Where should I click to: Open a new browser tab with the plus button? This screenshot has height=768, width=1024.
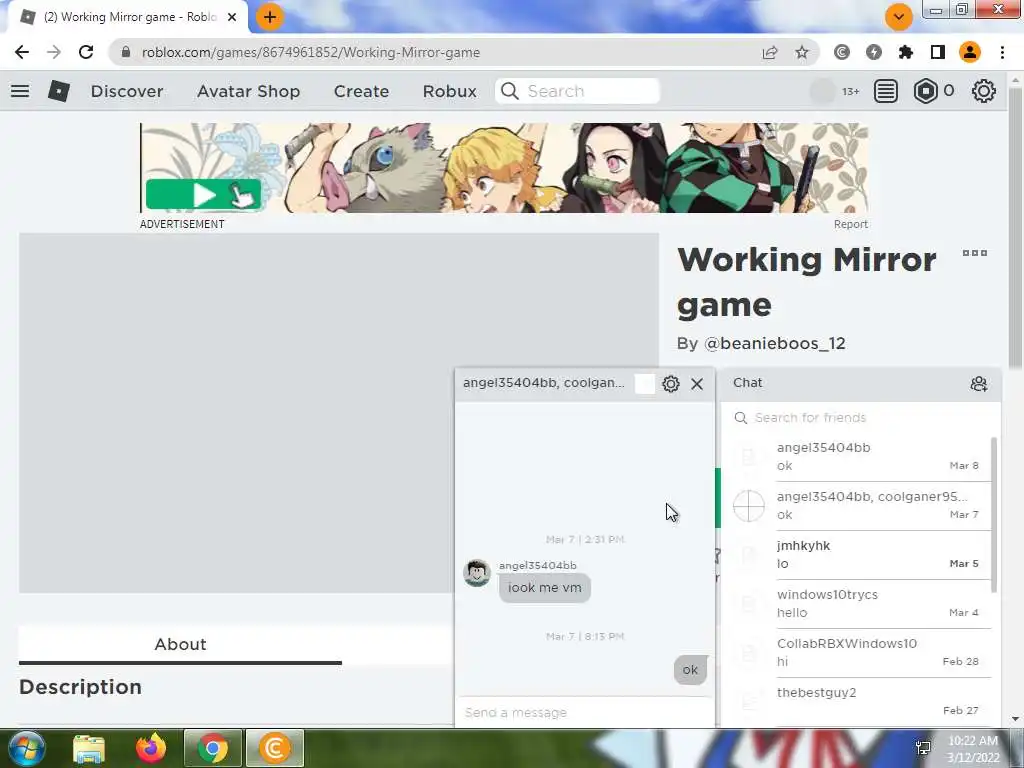pos(270,17)
